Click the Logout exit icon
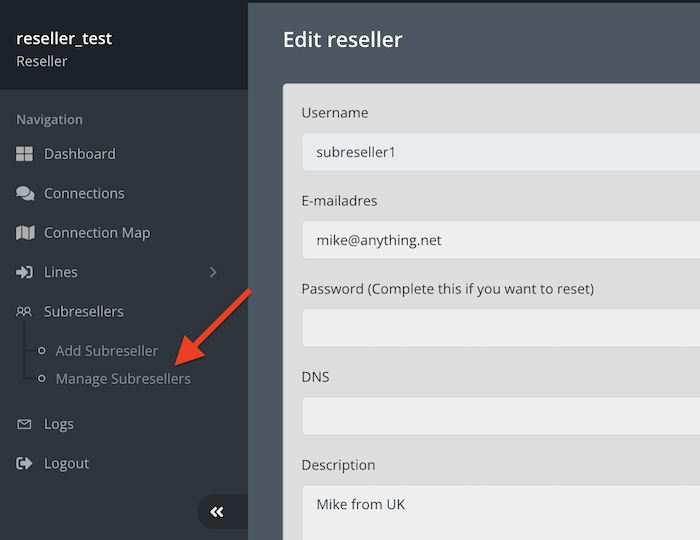The image size is (700, 540). click(25, 464)
